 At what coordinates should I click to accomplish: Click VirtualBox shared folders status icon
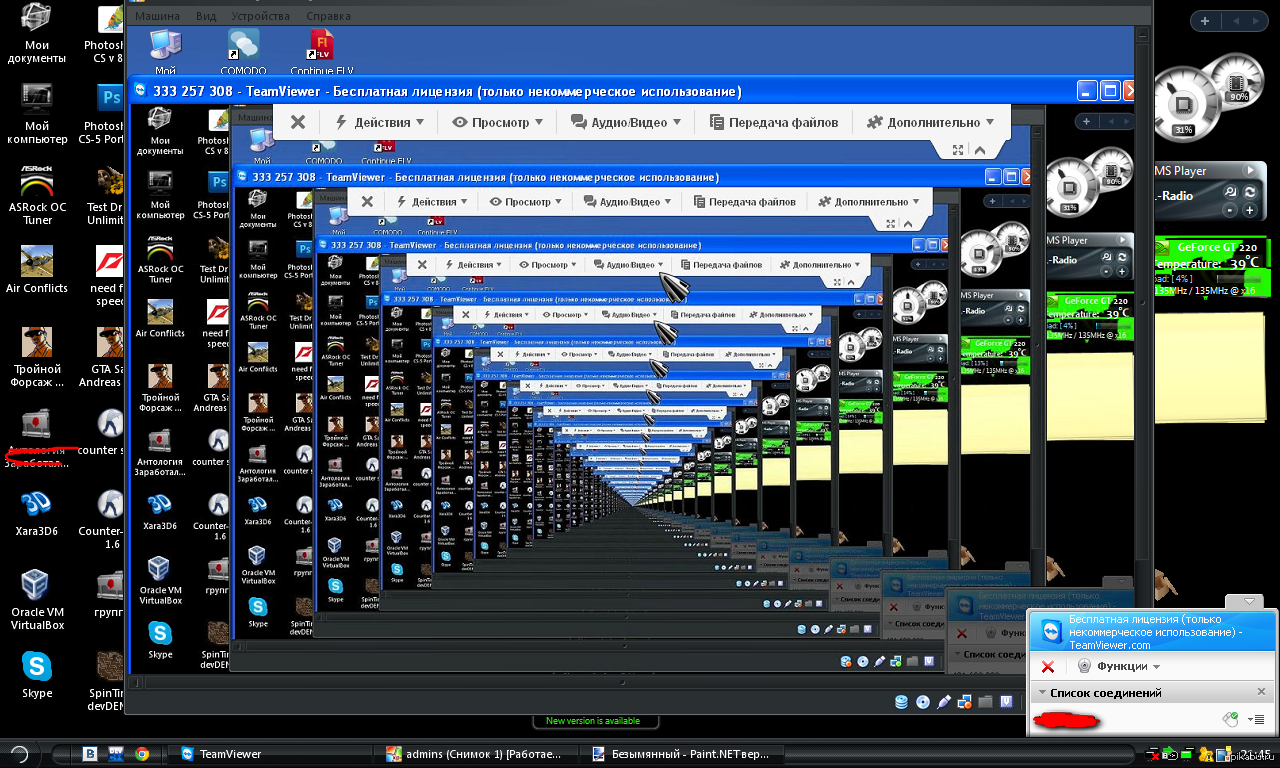click(x=985, y=702)
